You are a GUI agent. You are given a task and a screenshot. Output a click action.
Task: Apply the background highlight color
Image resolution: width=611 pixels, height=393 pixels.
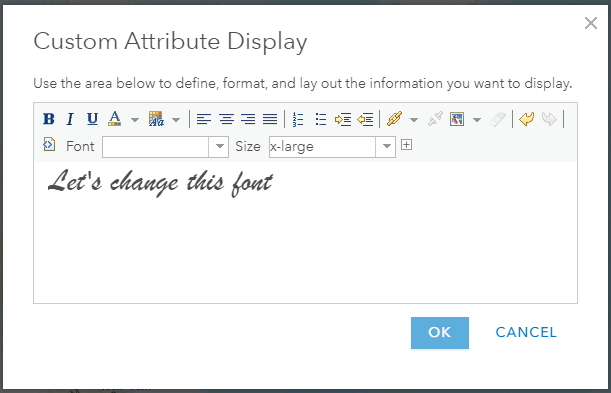click(156, 119)
